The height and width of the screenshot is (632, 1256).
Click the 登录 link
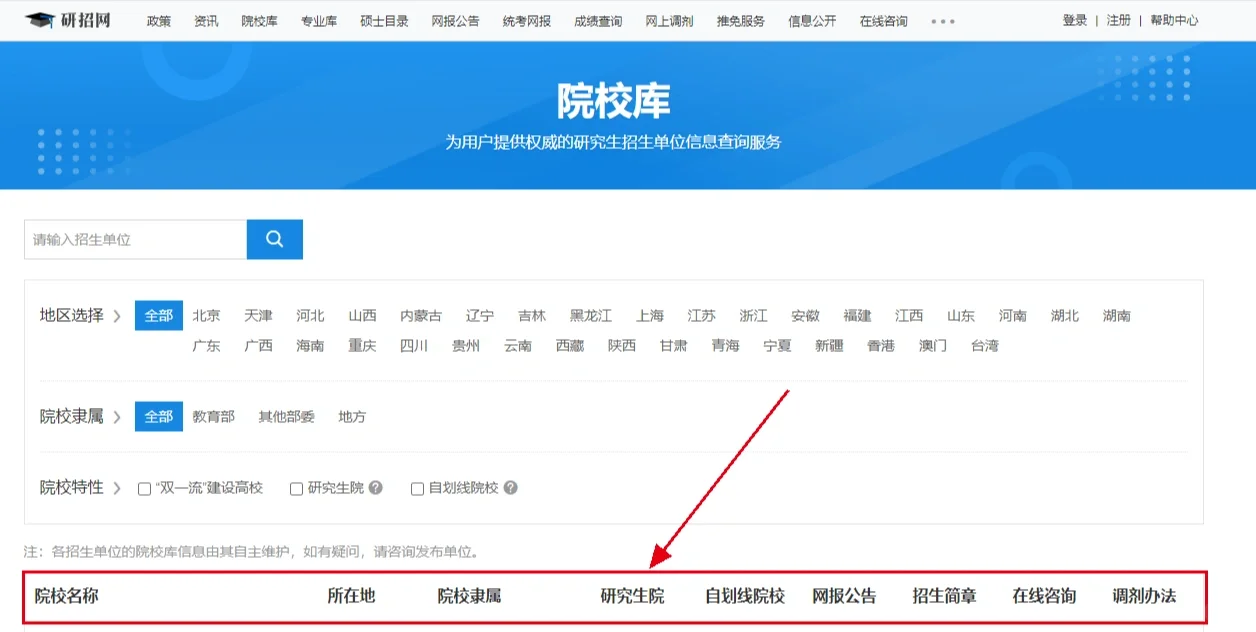tap(1074, 20)
